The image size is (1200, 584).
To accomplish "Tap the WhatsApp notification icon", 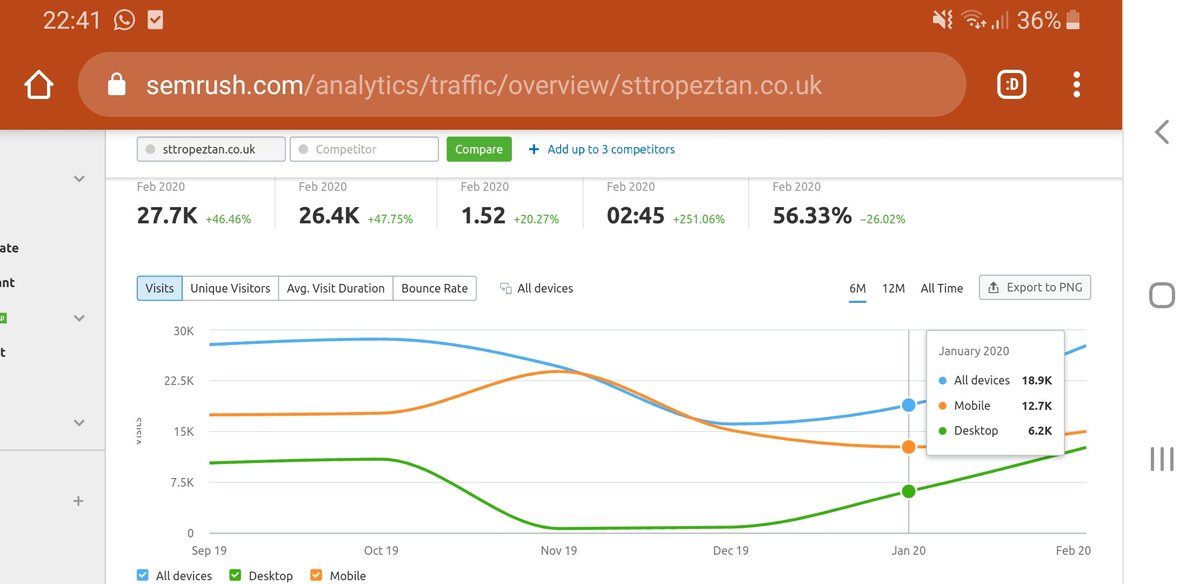I will pyautogui.click(x=125, y=19).
